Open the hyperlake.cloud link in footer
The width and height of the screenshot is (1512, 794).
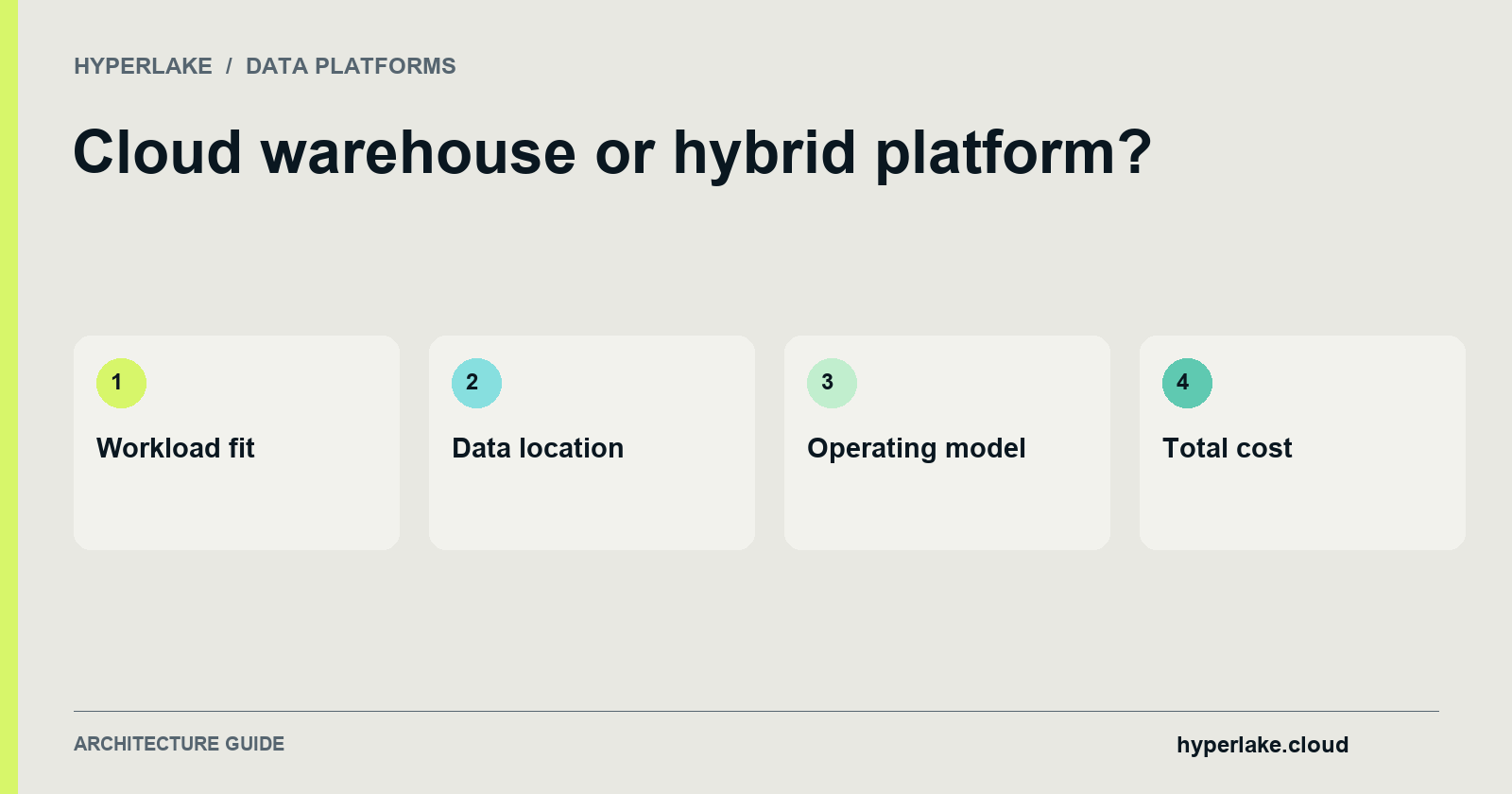tap(1263, 745)
